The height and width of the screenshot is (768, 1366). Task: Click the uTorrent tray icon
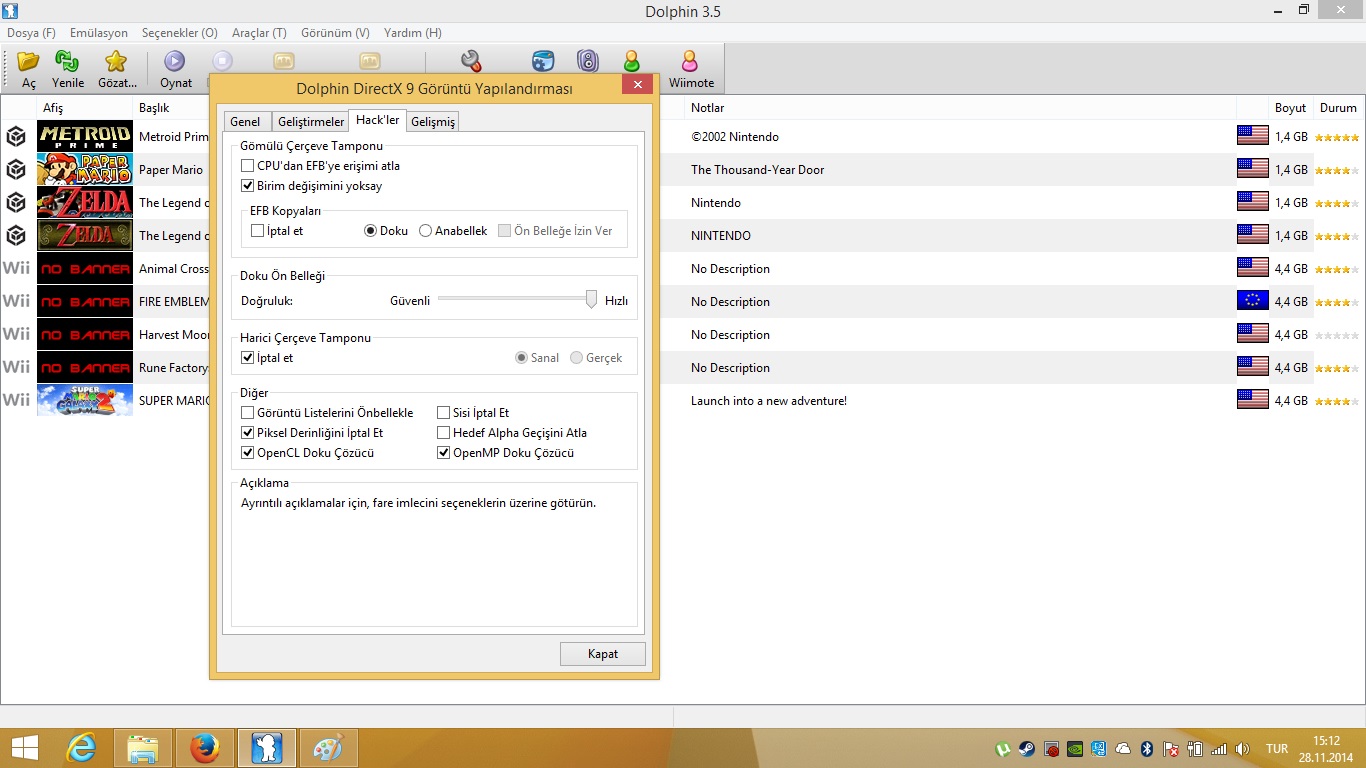(x=1004, y=749)
